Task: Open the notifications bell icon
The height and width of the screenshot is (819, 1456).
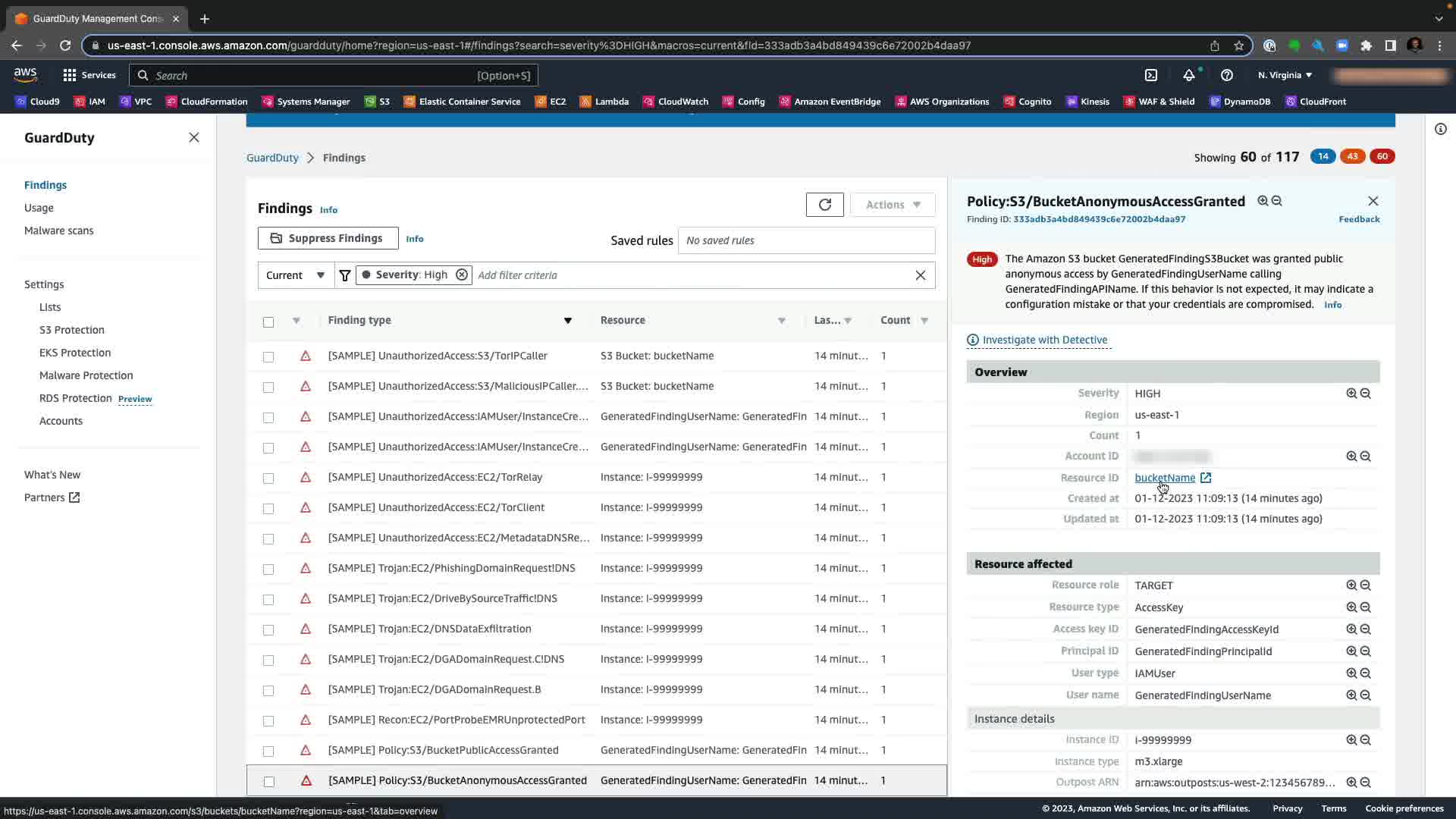Action: point(1189,75)
